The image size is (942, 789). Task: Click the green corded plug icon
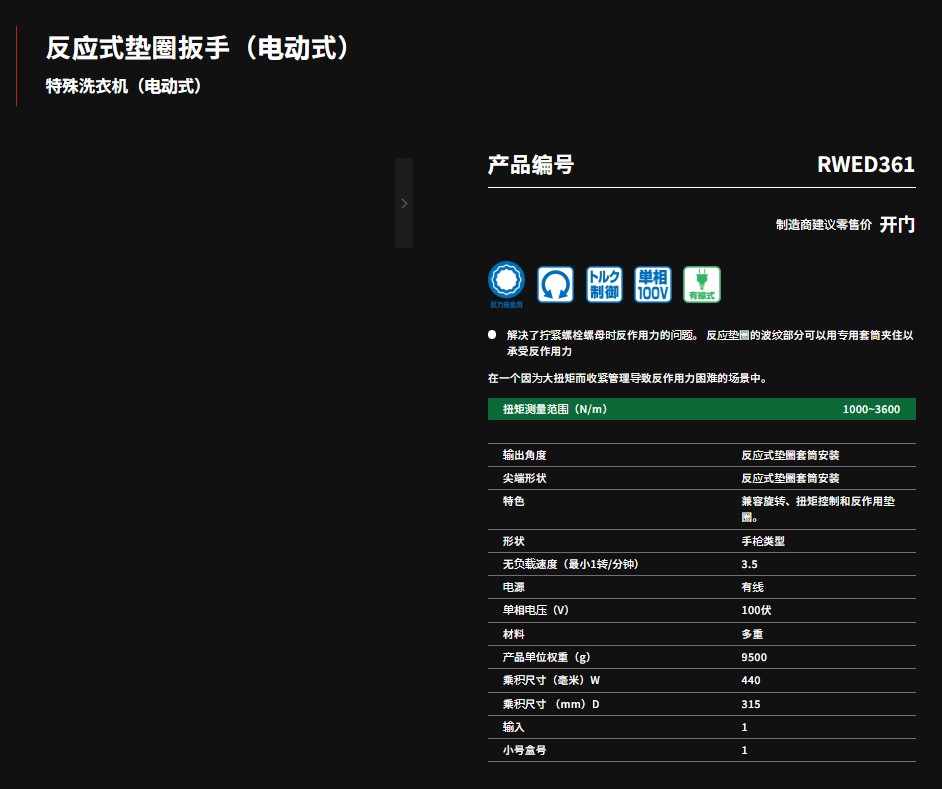tap(701, 284)
